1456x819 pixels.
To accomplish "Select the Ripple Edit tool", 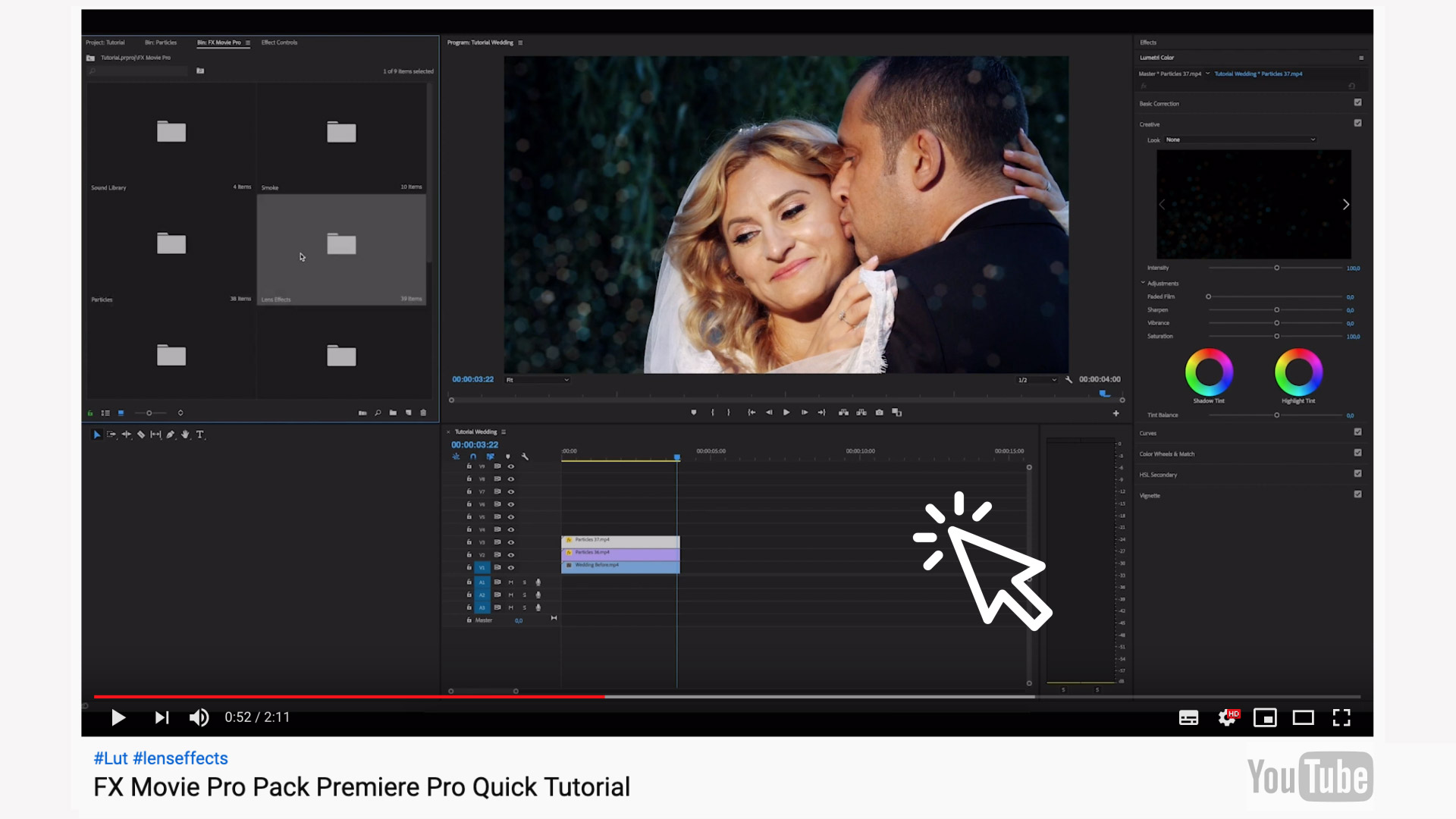I will [x=127, y=435].
